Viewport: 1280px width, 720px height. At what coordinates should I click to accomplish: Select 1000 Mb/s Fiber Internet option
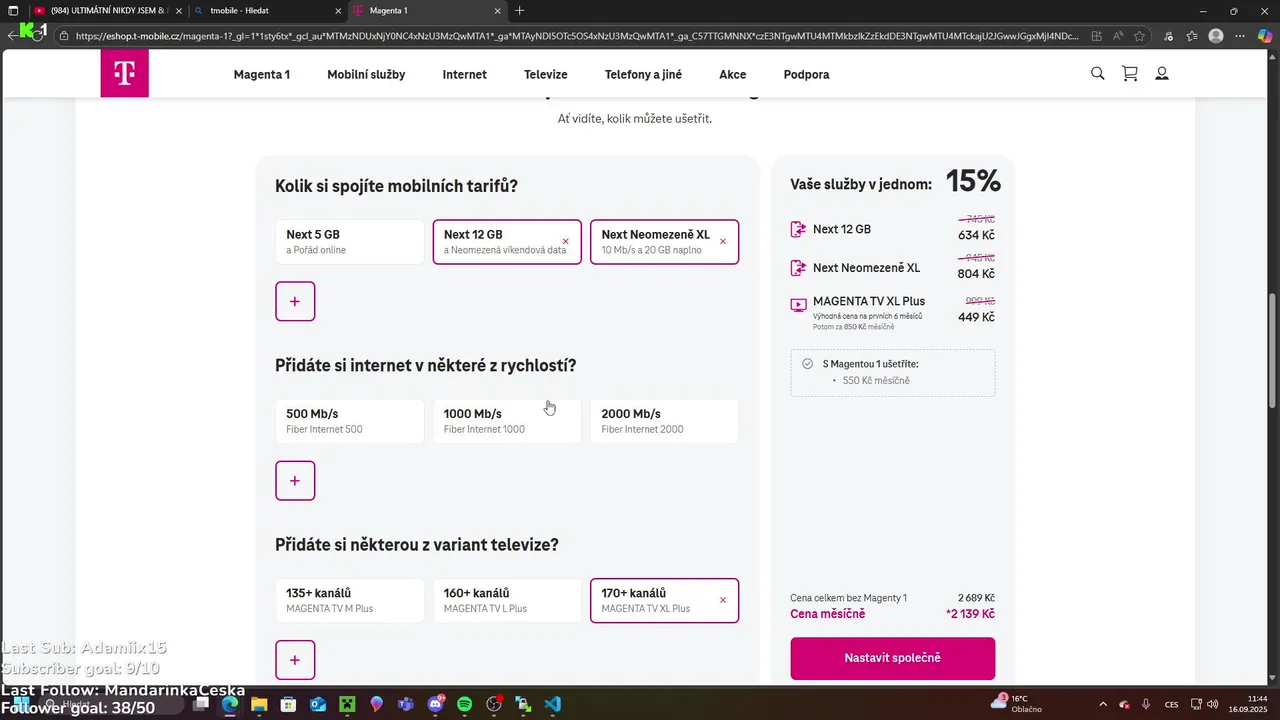click(507, 421)
